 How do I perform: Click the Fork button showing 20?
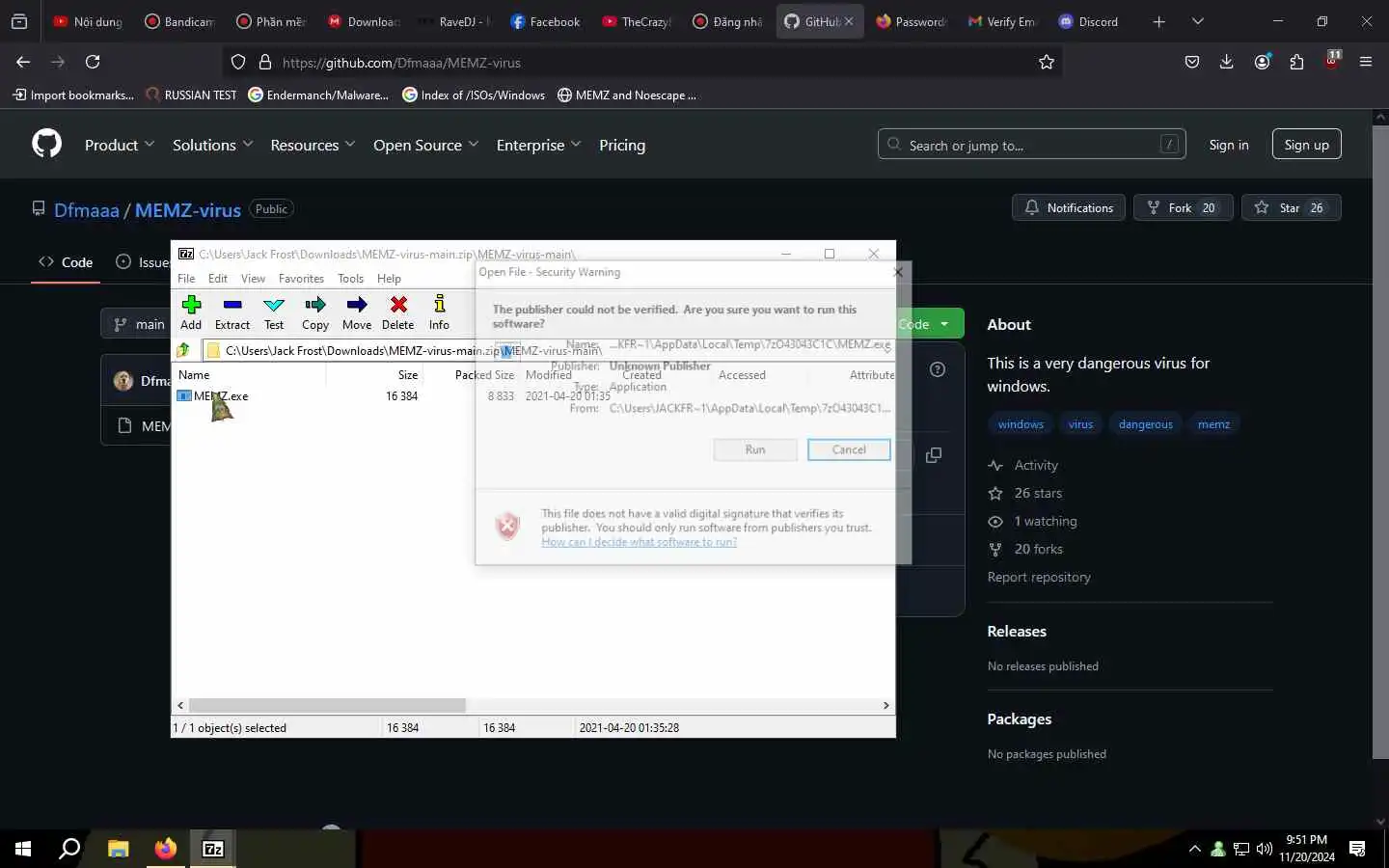point(1184,207)
